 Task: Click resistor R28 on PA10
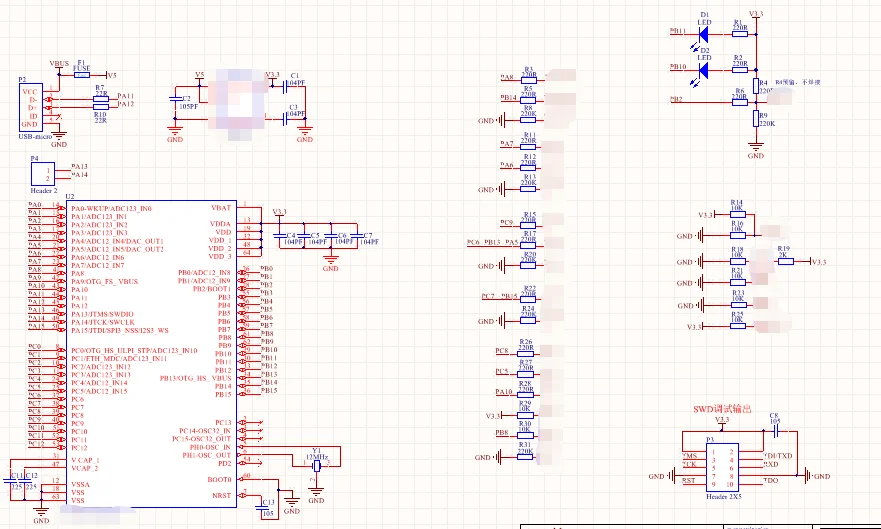[x=525, y=395]
